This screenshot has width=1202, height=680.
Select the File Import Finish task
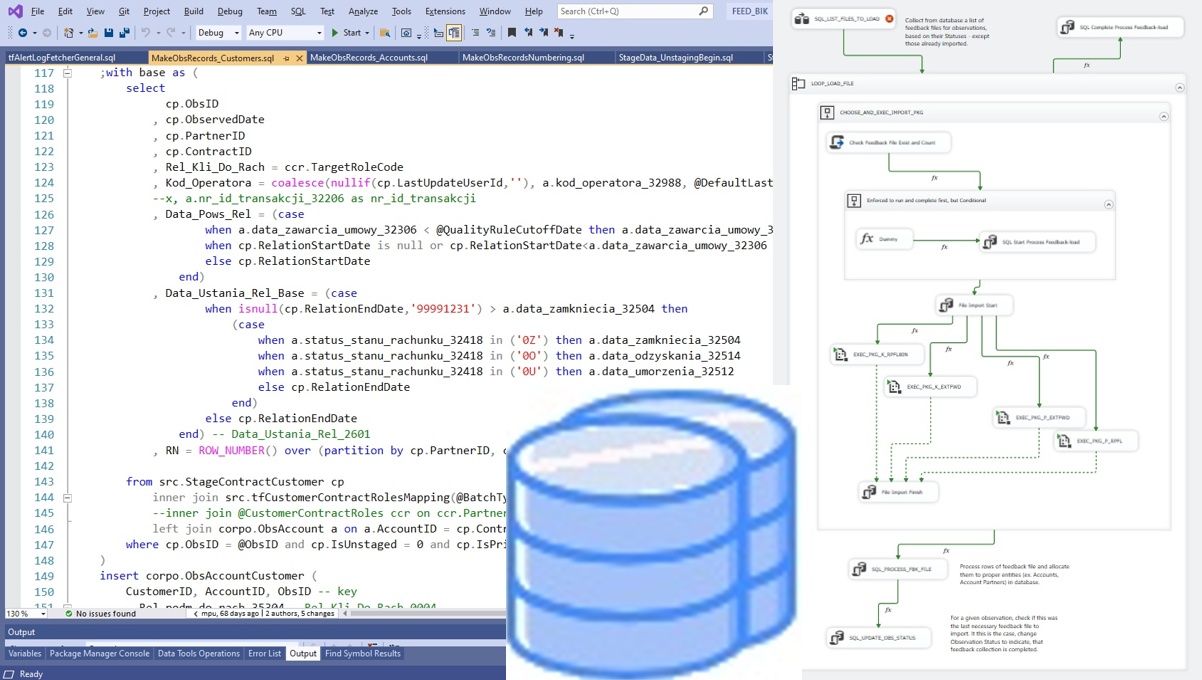[898, 492]
